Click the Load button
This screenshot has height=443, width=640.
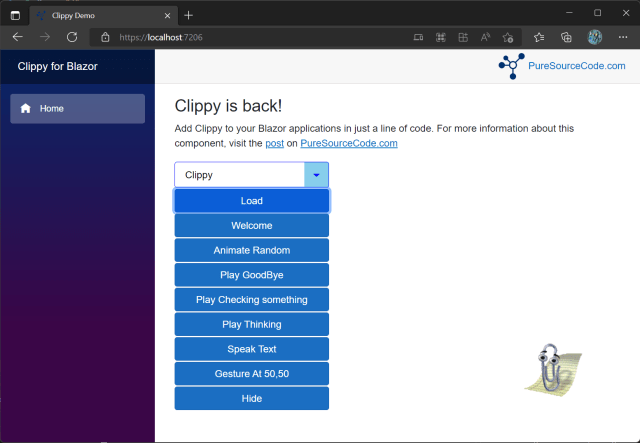click(251, 201)
